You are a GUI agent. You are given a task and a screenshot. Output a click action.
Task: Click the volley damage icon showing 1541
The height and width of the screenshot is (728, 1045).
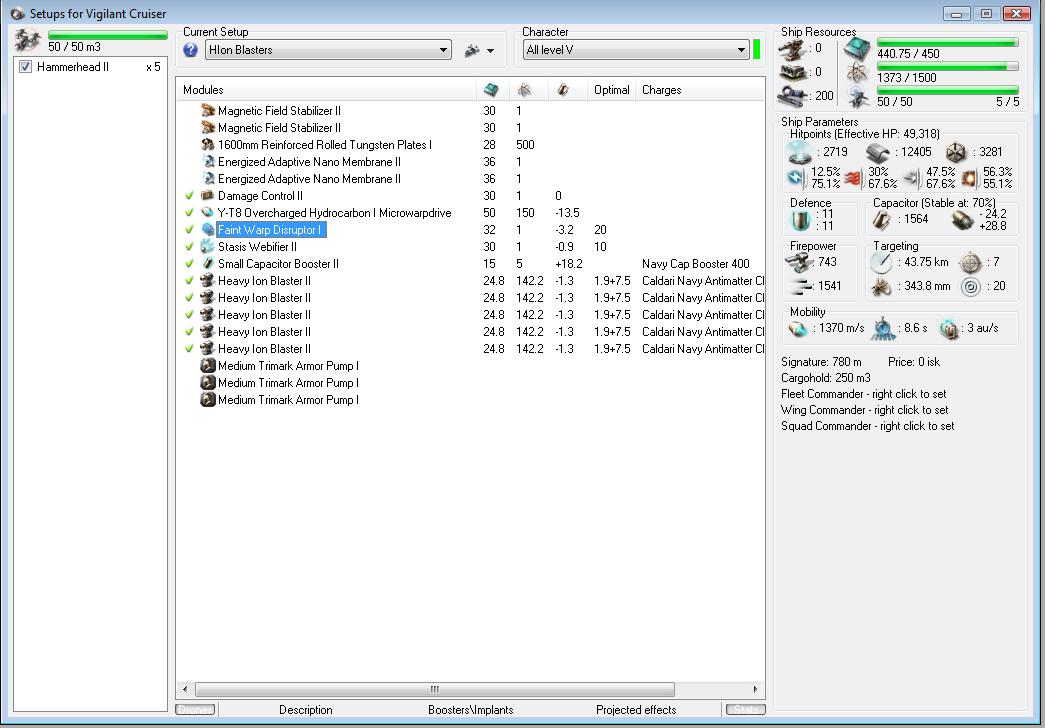tap(799, 287)
